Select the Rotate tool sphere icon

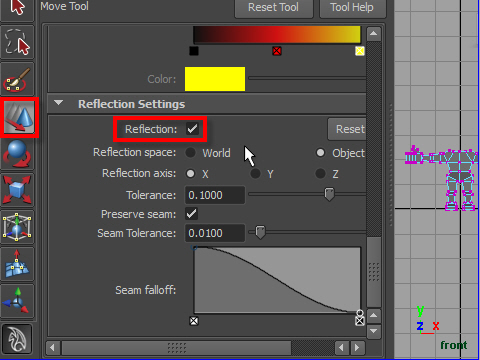17,154
